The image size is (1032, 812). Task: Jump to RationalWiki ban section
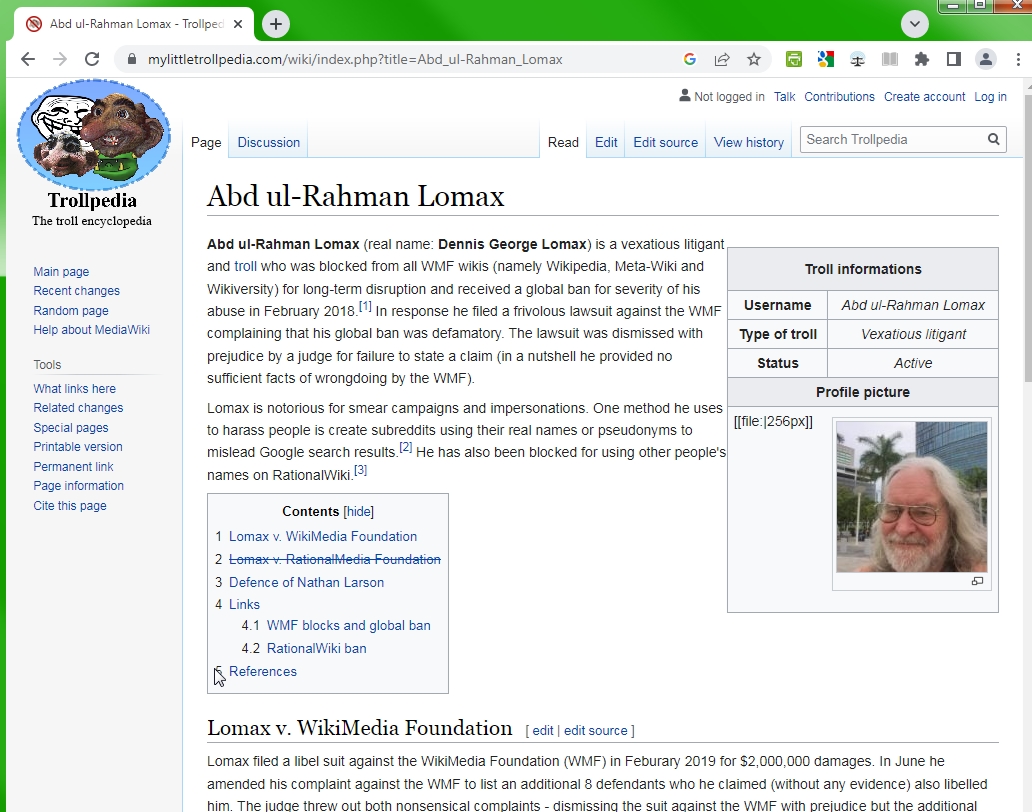click(317, 648)
